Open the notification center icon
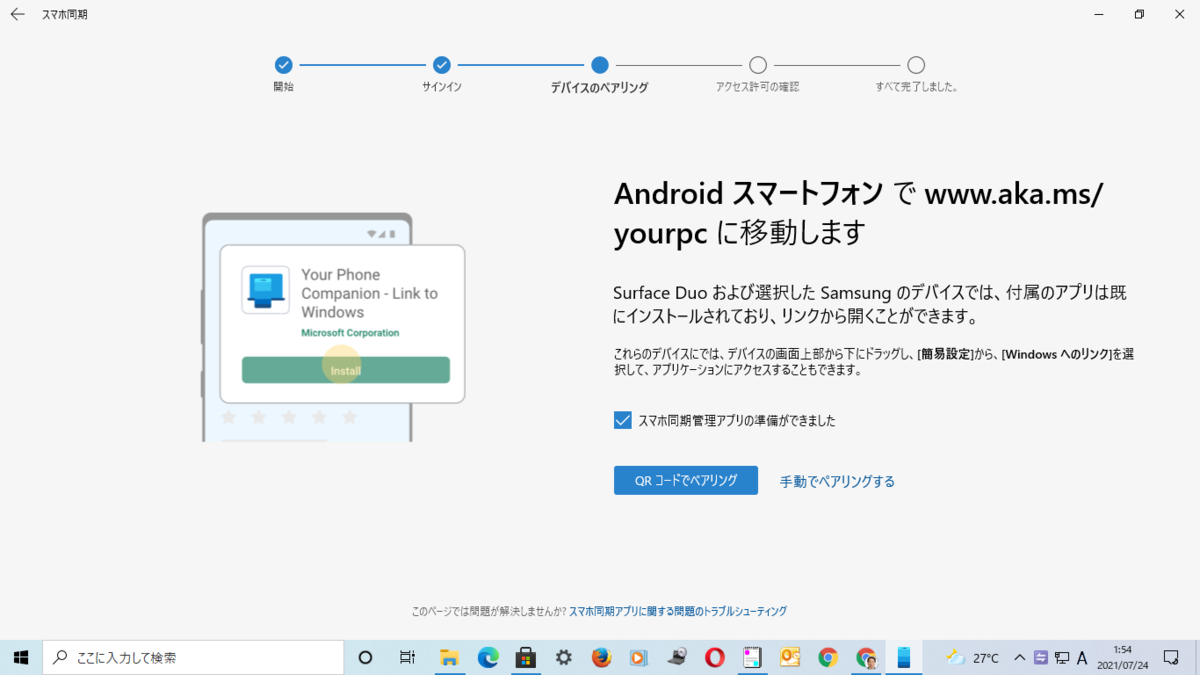This screenshot has width=1200, height=675. click(1171, 657)
